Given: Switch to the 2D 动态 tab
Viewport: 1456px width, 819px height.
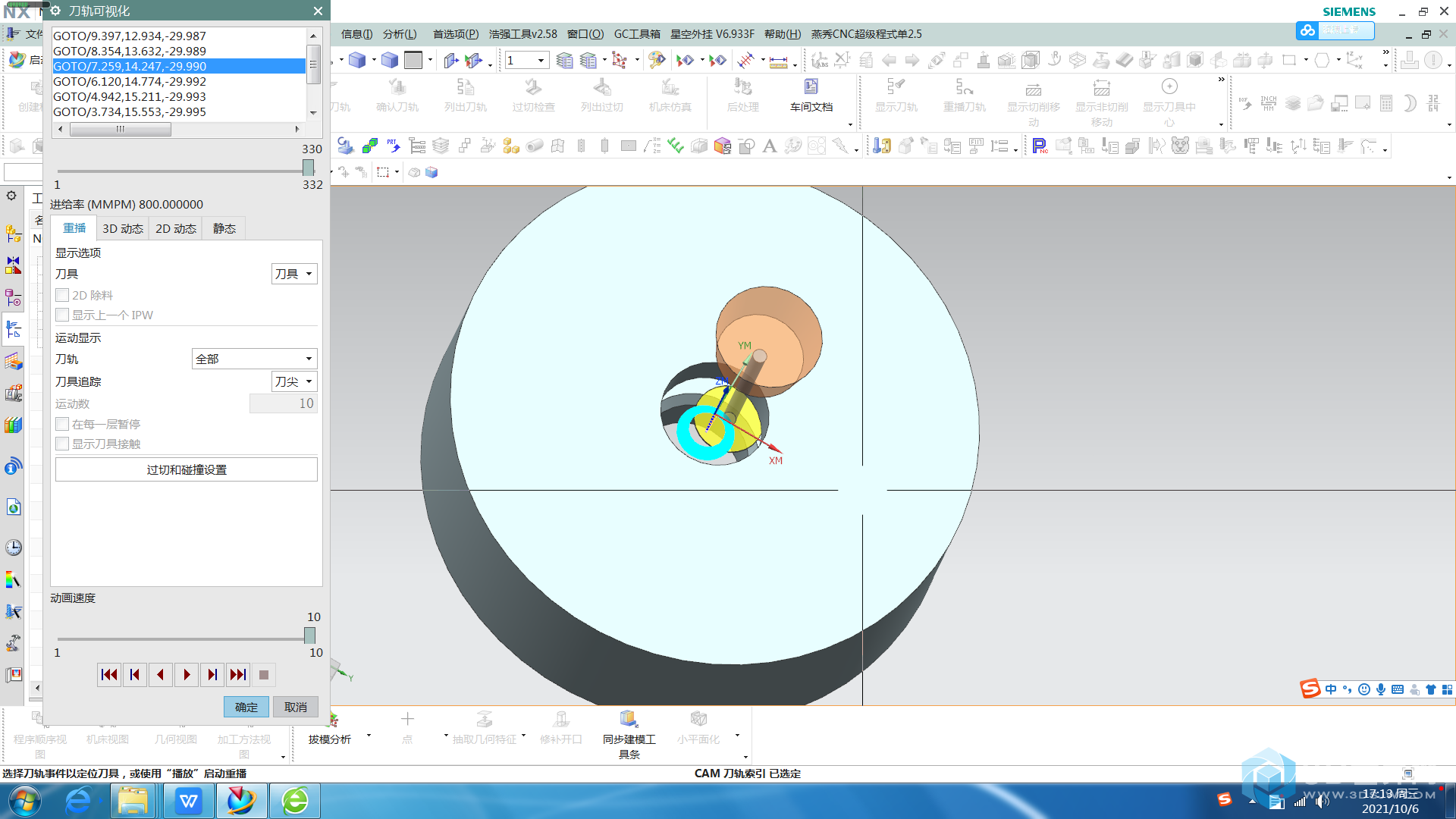Looking at the screenshot, I should coord(176,228).
